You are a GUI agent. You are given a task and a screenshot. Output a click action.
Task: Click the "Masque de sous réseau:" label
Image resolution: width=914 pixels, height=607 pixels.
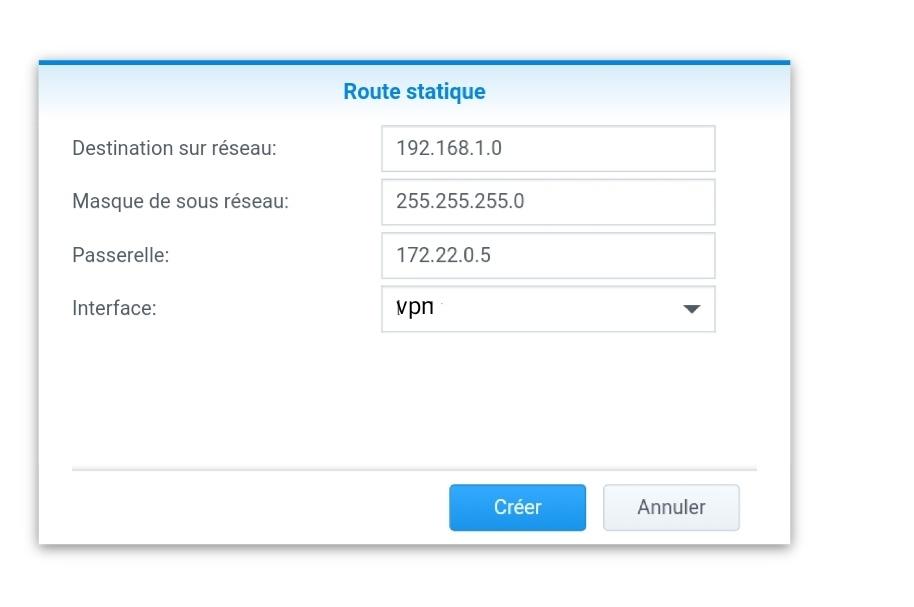click(180, 201)
